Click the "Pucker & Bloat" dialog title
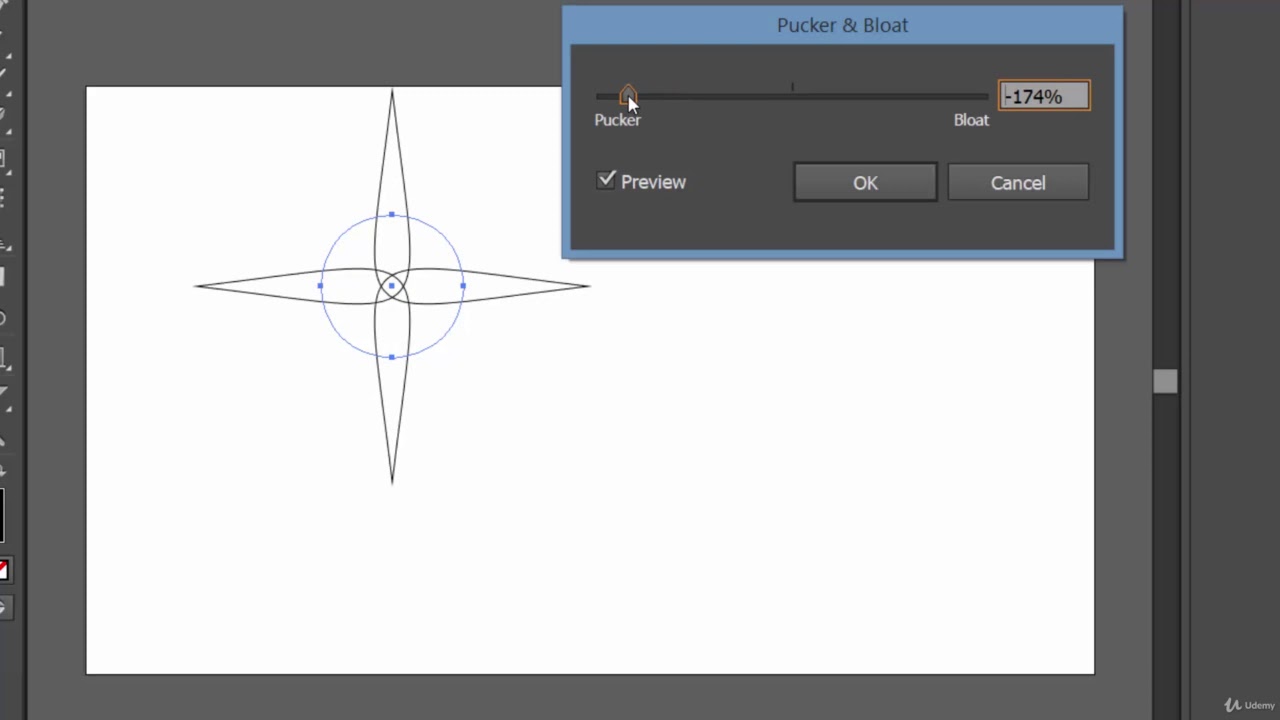Image resolution: width=1280 pixels, height=720 pixels. [x=842, y=25]
